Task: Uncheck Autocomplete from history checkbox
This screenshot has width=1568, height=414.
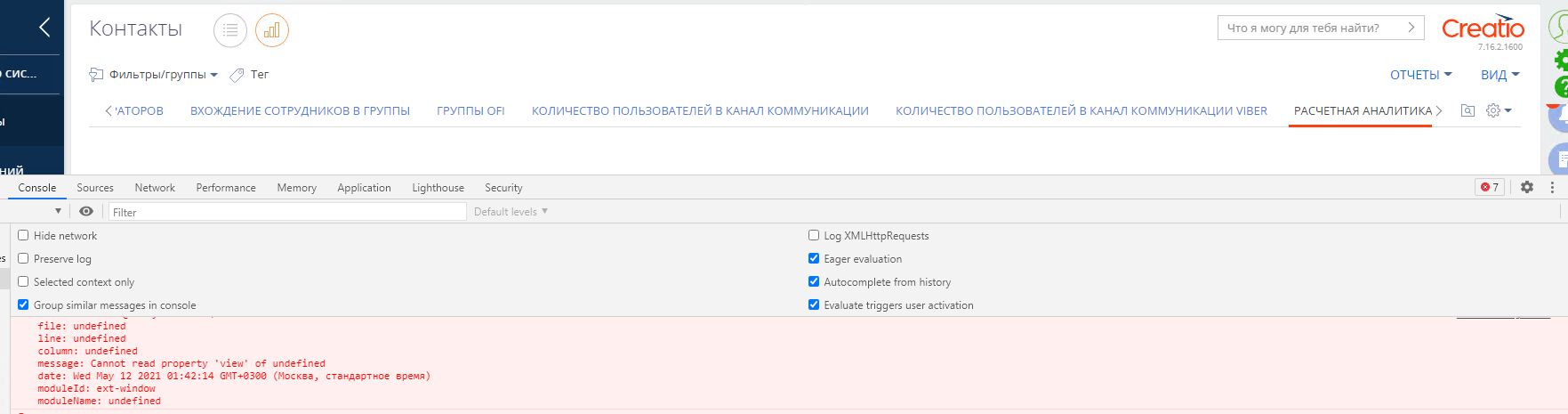Action: (814, 281)
